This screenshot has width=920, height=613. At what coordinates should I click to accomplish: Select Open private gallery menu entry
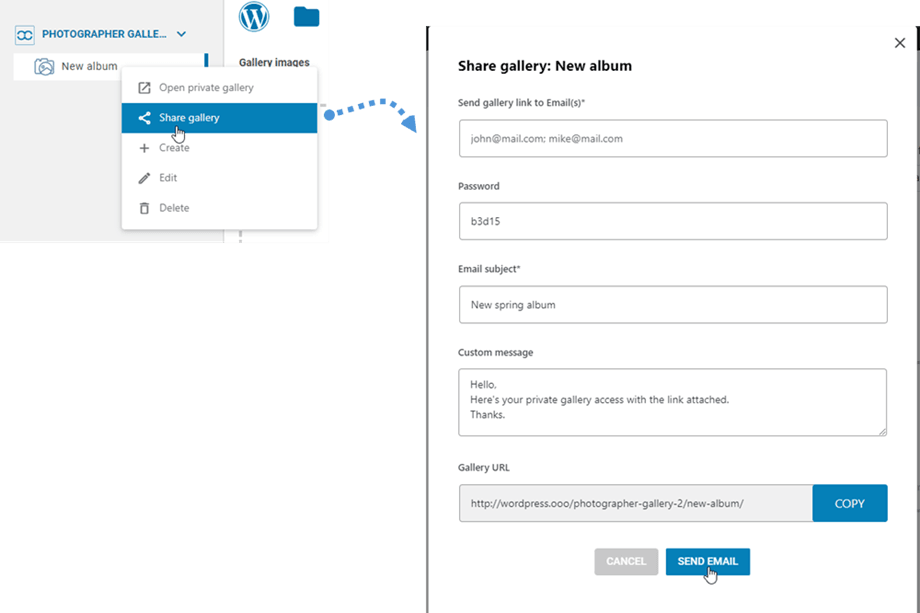pyautogui.click(x=206, y=88)
